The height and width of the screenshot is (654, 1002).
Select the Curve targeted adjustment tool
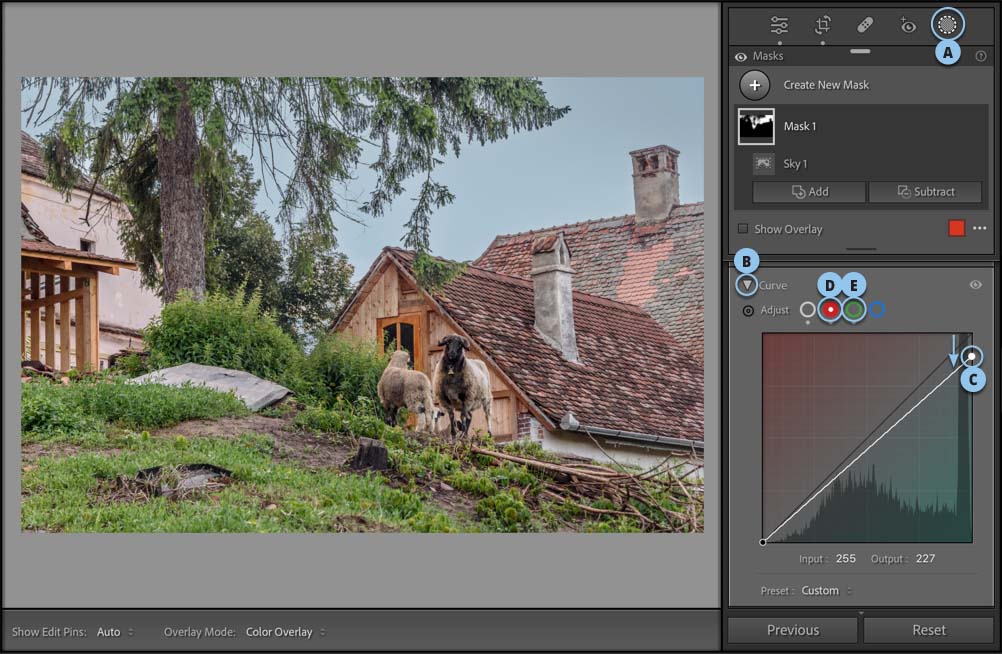click(x=748, y=311)
